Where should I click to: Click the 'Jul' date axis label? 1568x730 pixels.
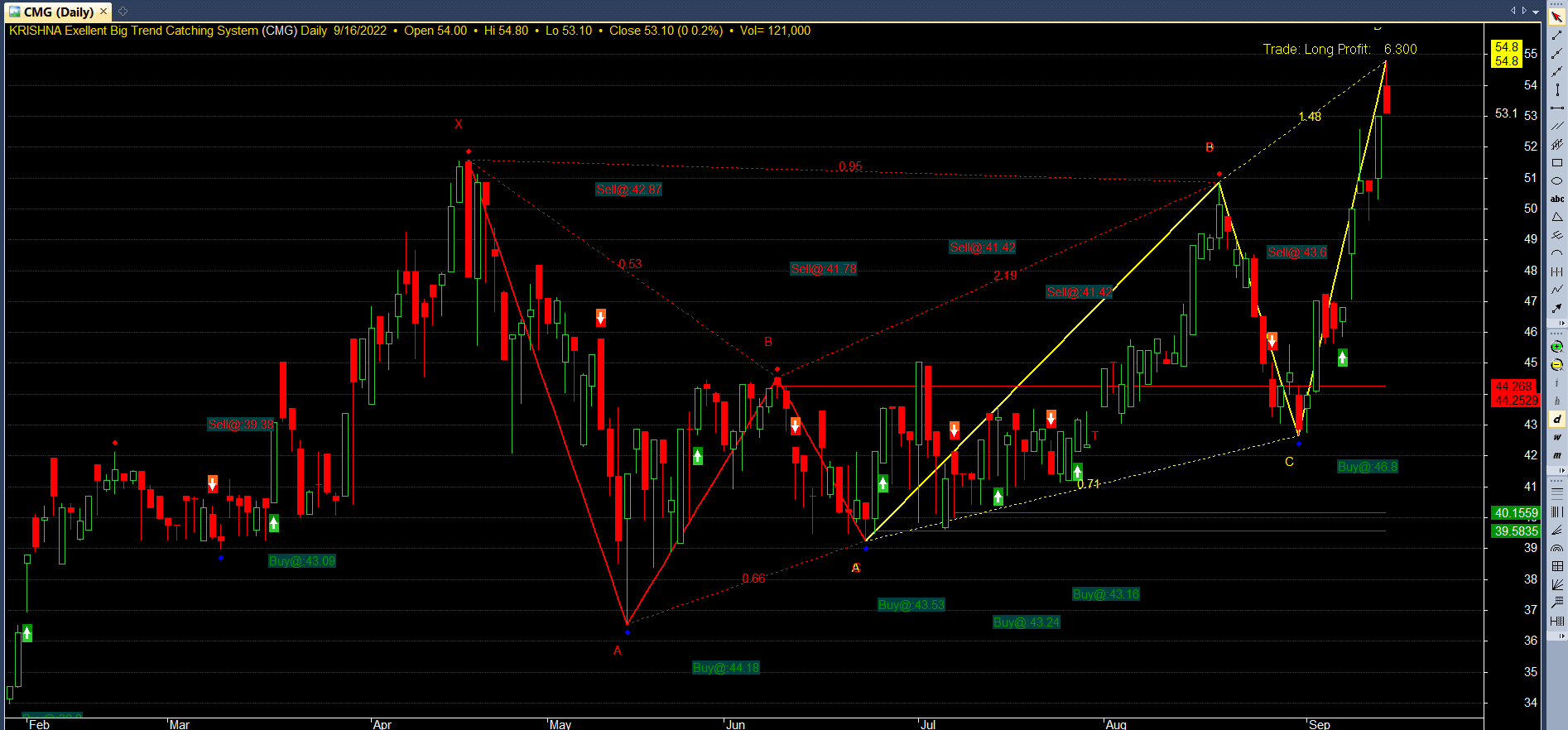point(928,724)
